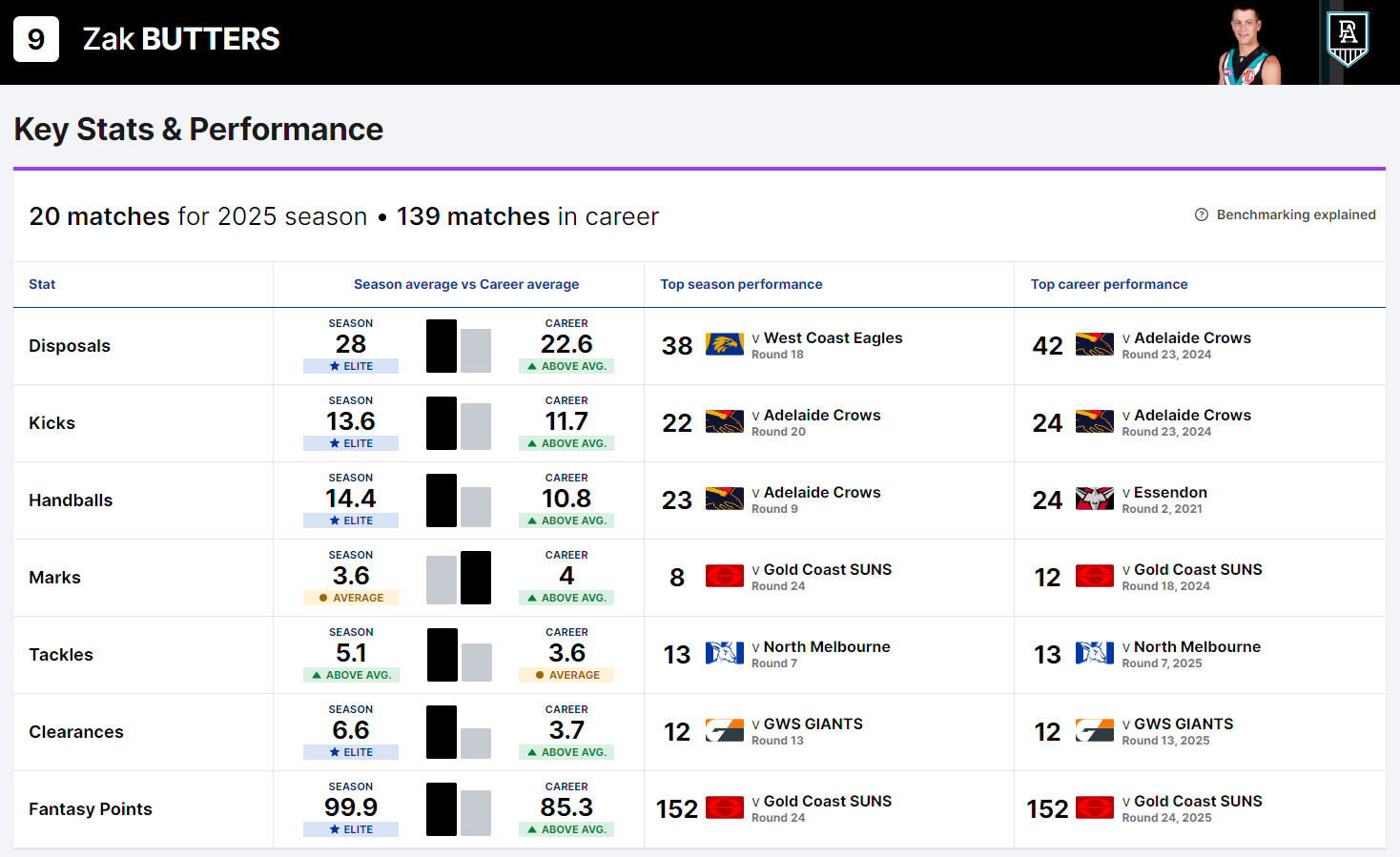Click the Port Adelaide club logo
Image resolution: width=1400 pixels, height=857 pixels.
tap(1348, 39)
